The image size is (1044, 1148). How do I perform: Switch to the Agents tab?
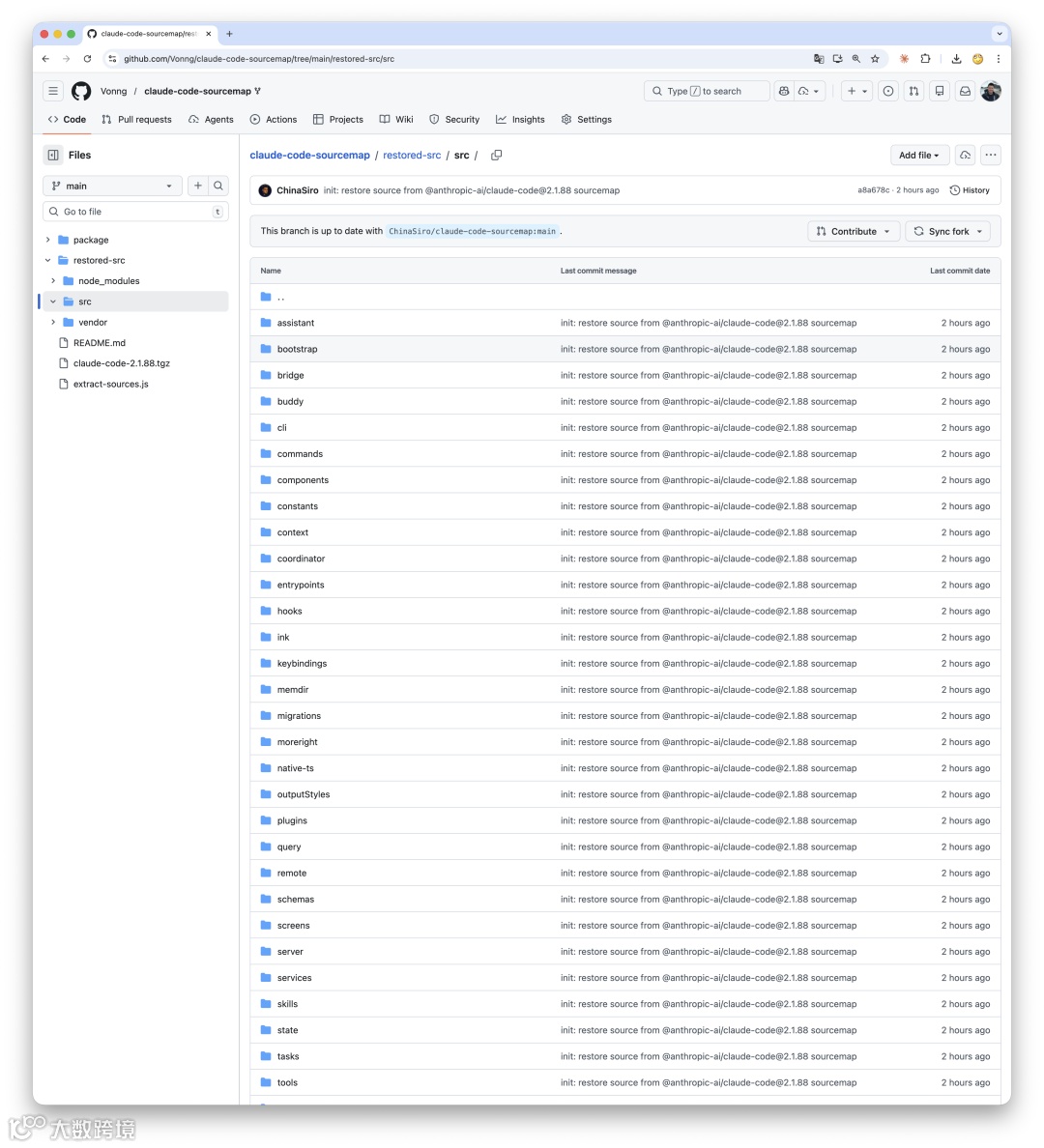point(211,119)
